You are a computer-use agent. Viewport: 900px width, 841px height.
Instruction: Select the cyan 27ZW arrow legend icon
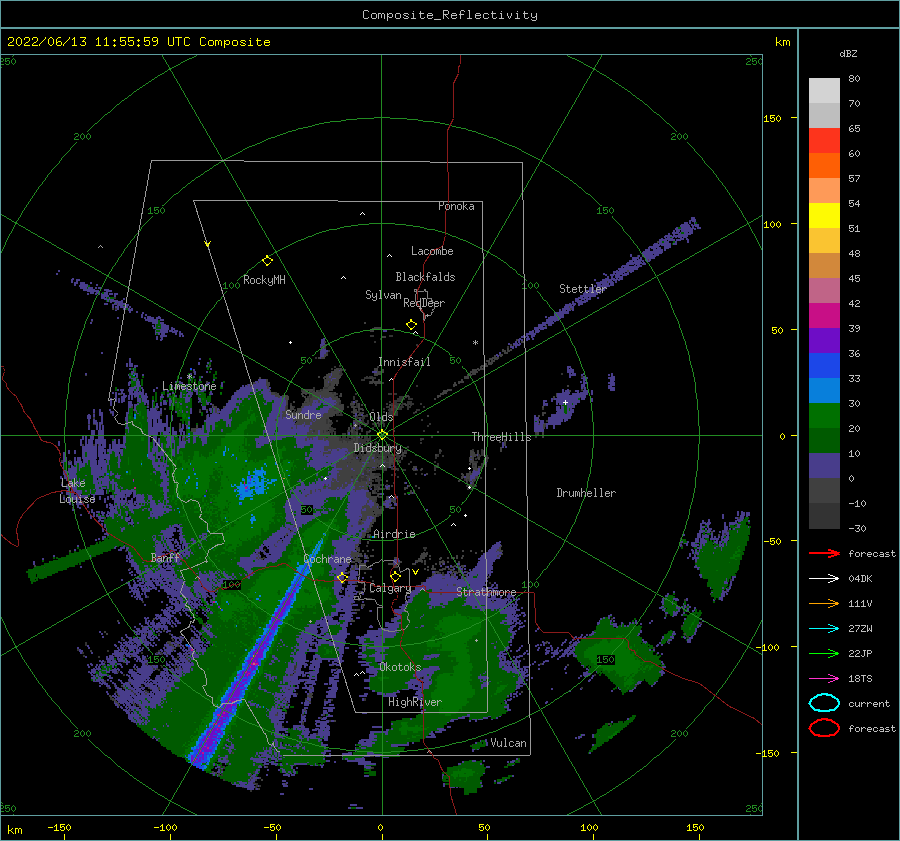[x=824, y=629]
